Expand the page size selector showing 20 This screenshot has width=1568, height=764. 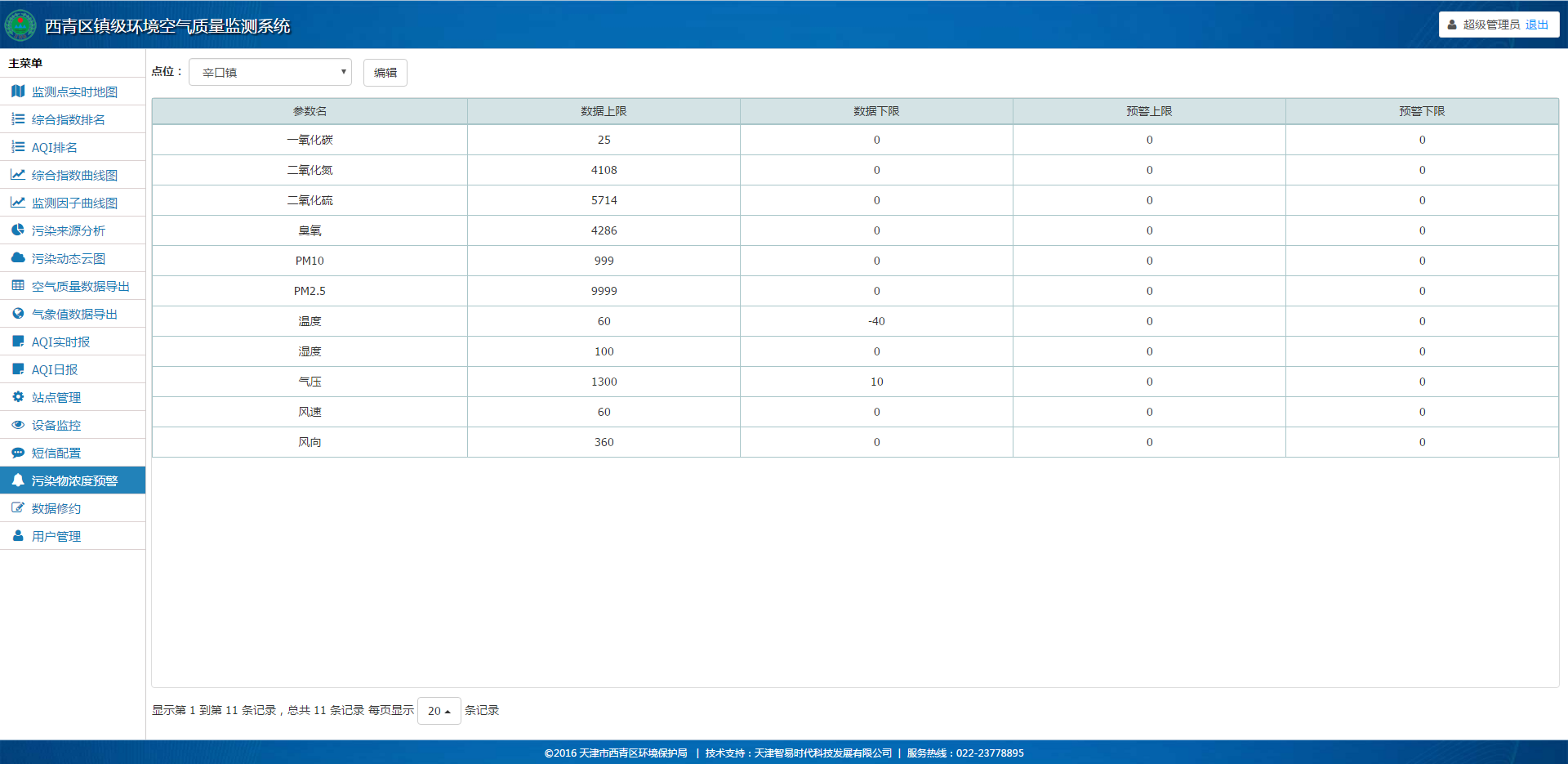pos(439,711)
